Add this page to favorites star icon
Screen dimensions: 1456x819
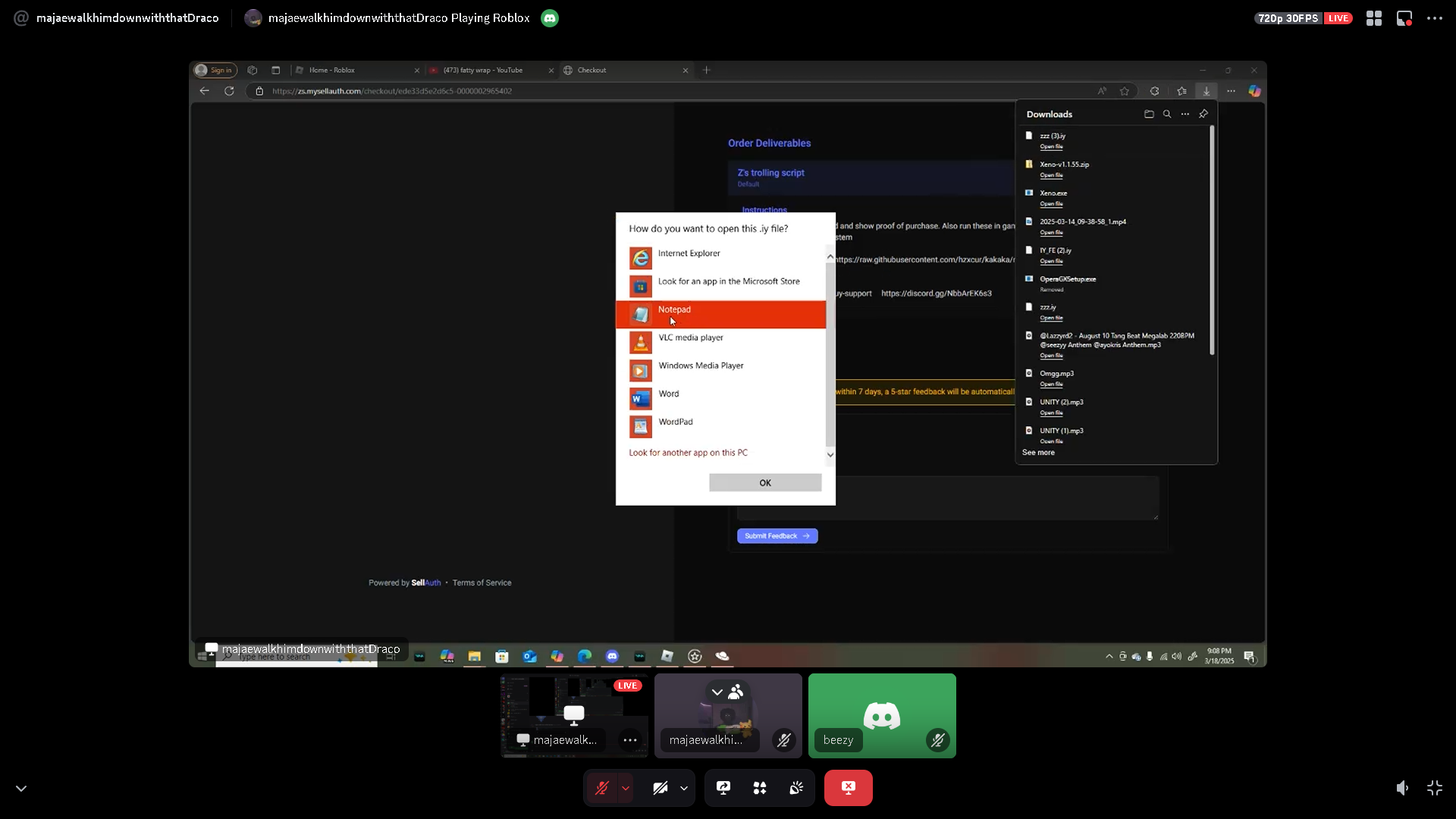[1125, 91]
